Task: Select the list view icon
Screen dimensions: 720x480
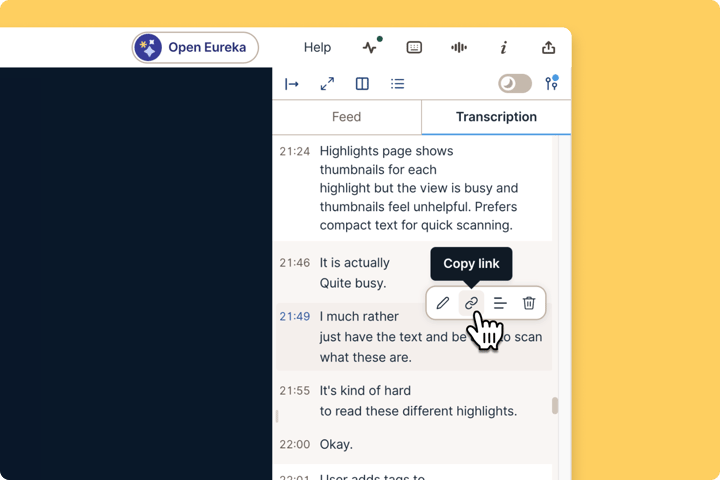Action: 398,84
